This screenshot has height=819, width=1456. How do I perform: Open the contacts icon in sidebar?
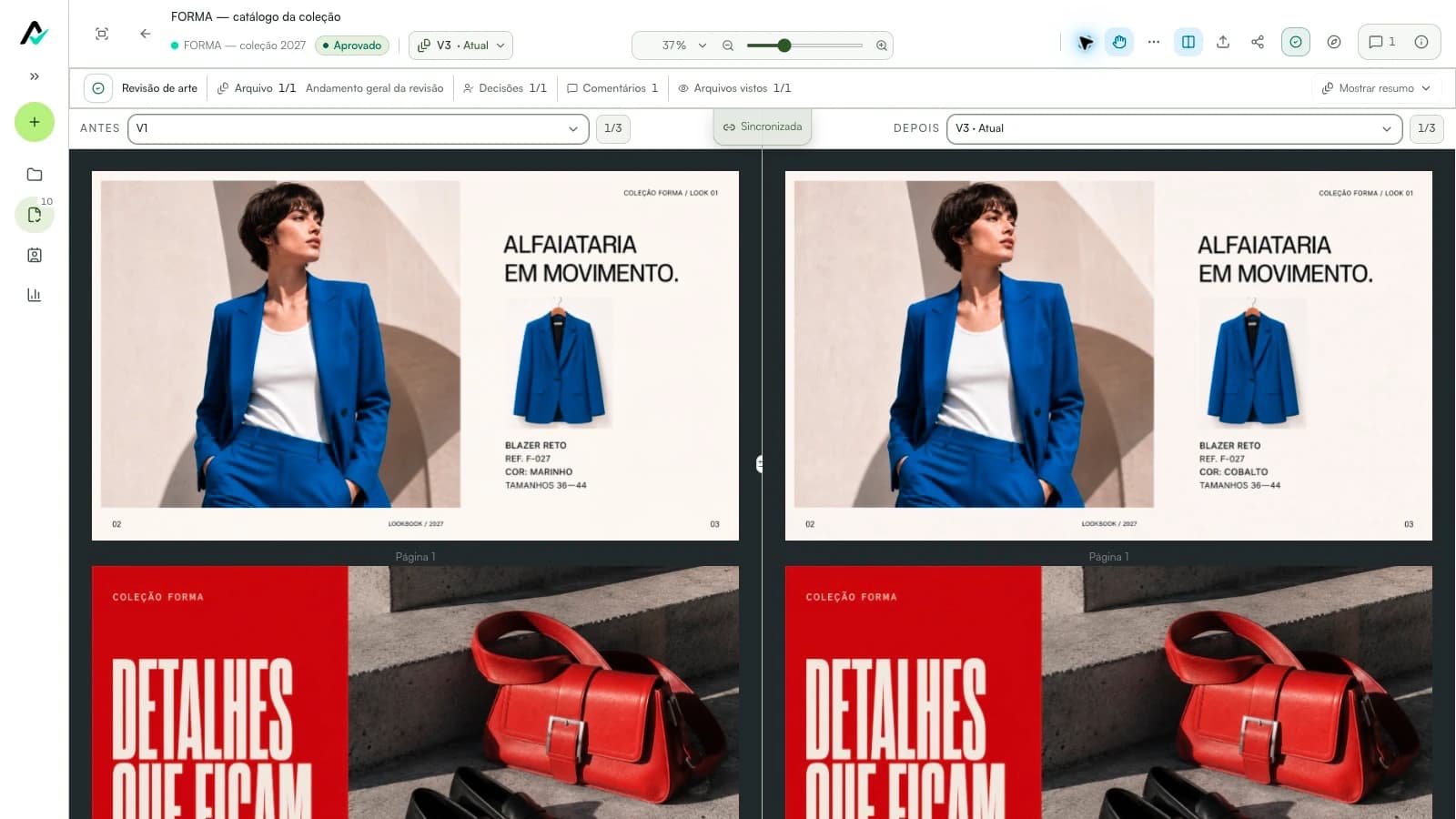tap(35, 255)
